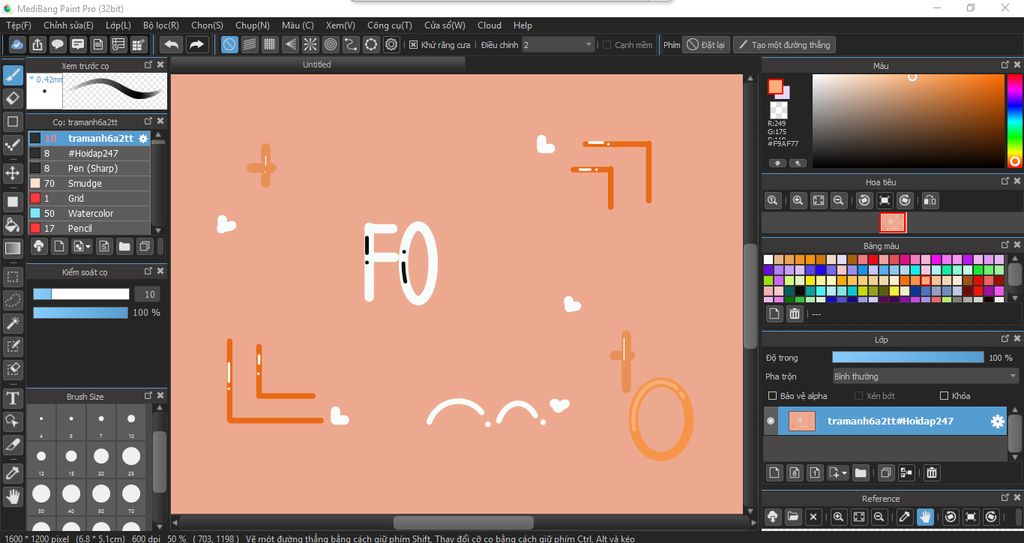Viewport: 1024px width, 543px height.
Task: Select the Operation tool
Action: pos(12,421)
